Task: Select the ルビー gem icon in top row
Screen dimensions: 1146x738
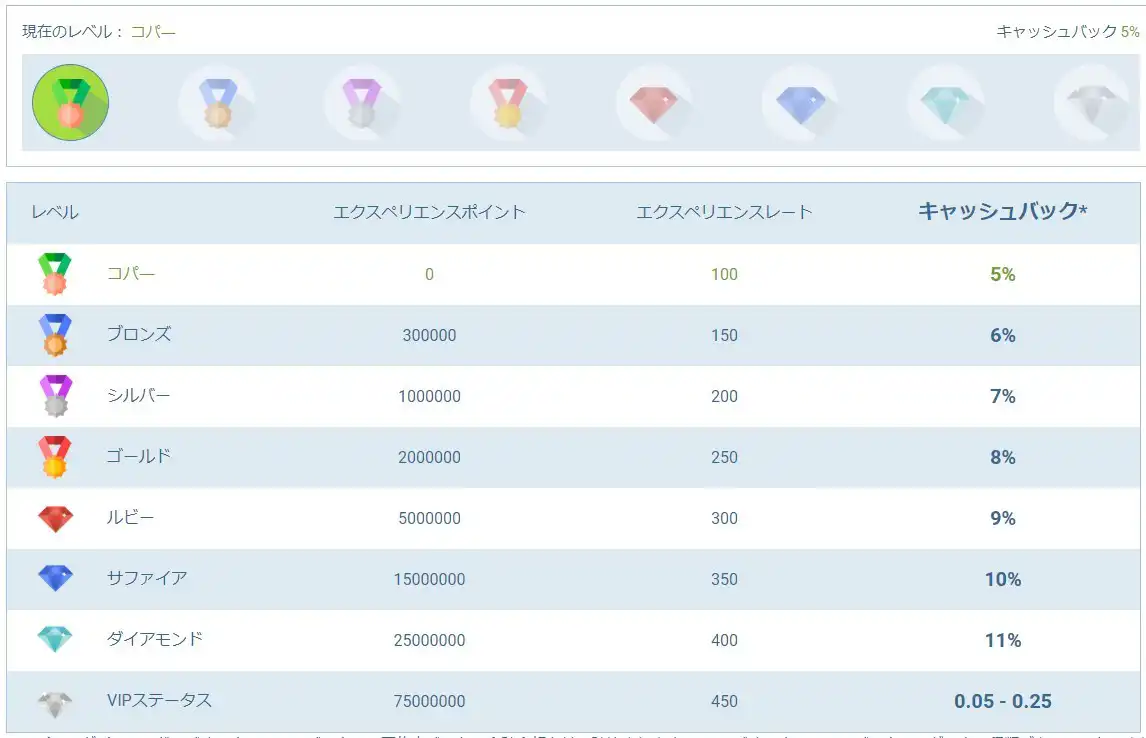Action: click(655, 102)
